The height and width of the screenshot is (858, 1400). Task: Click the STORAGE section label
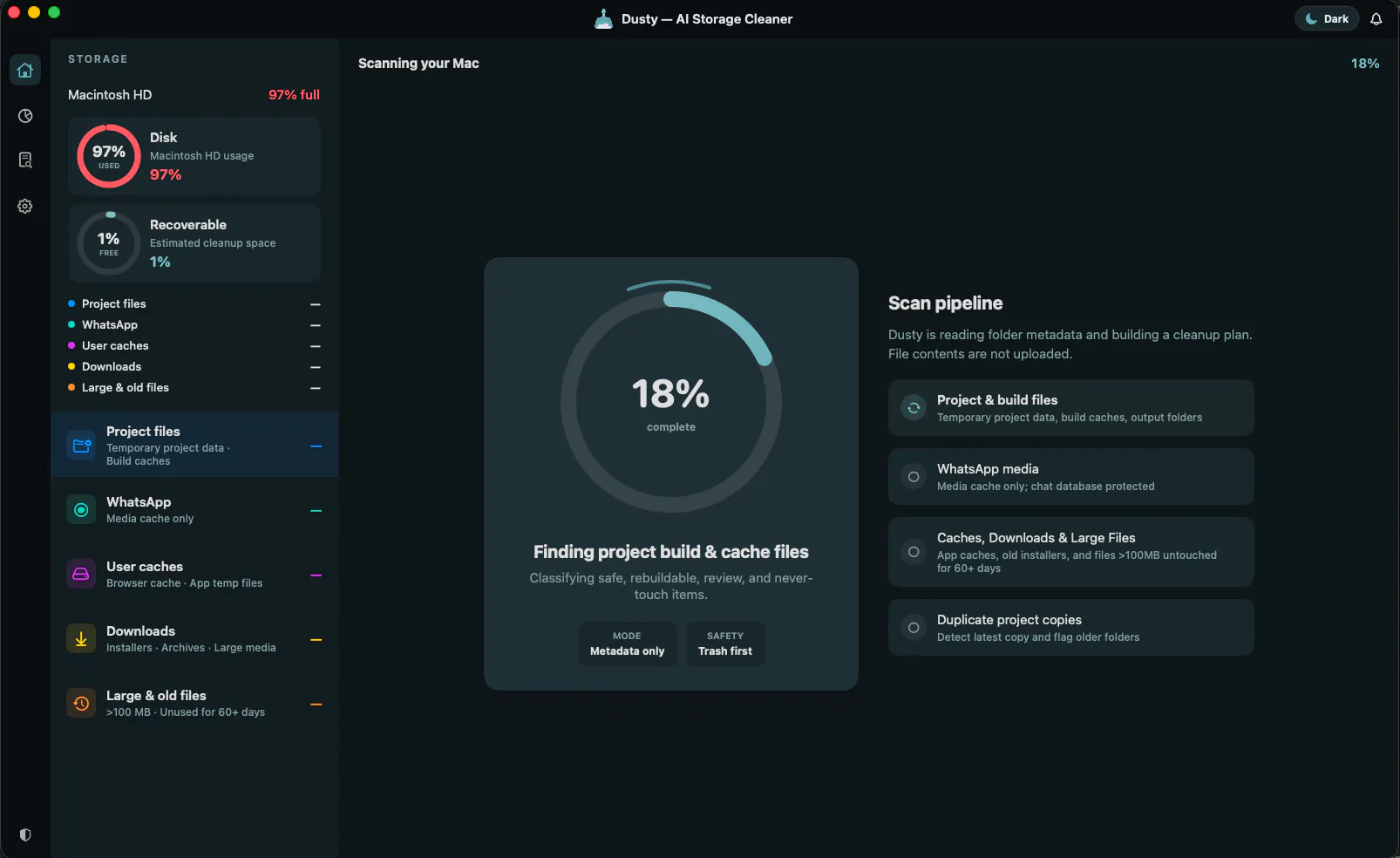[x=98, y=59]
